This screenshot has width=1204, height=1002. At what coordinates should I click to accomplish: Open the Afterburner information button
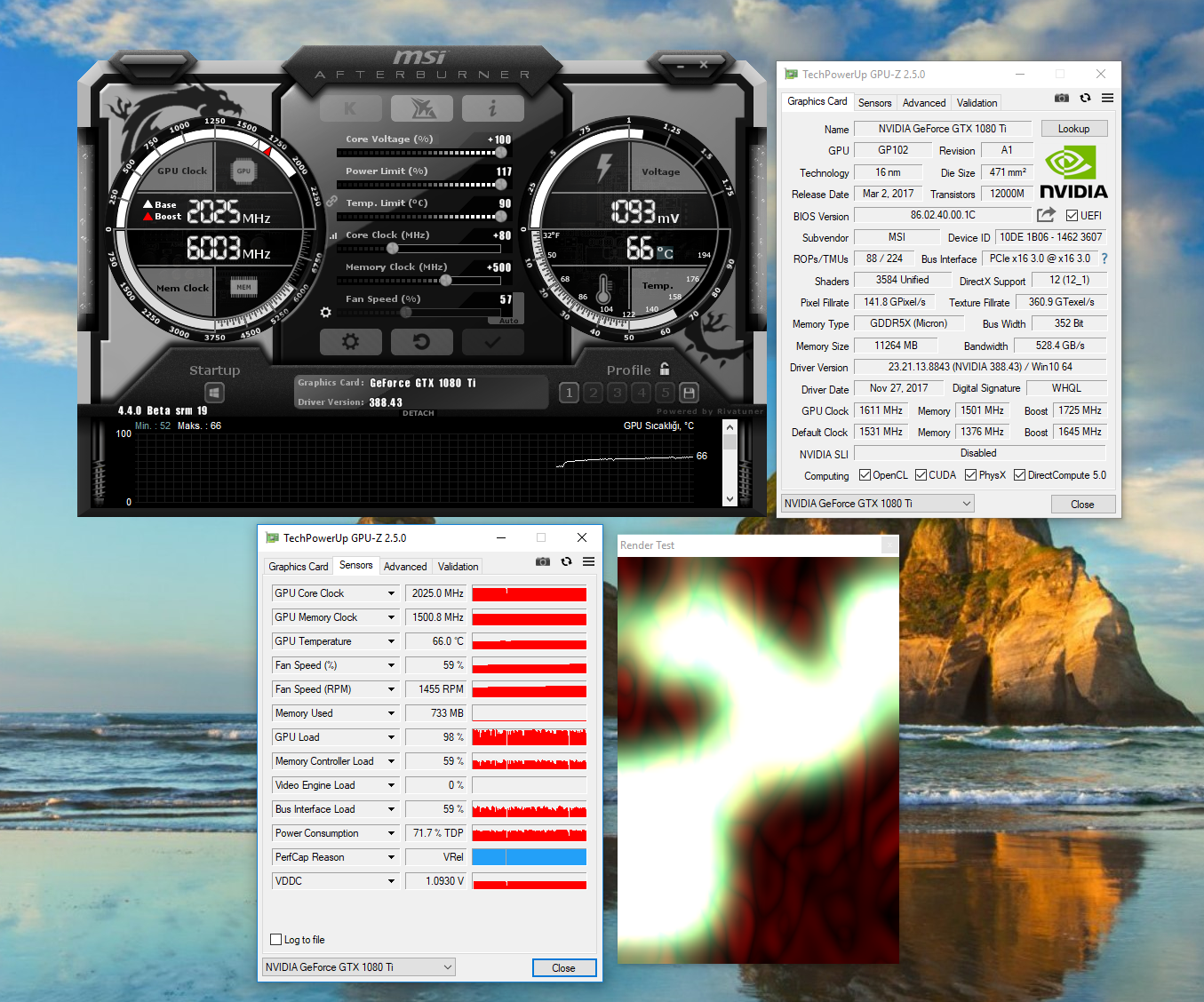point(493,108)
